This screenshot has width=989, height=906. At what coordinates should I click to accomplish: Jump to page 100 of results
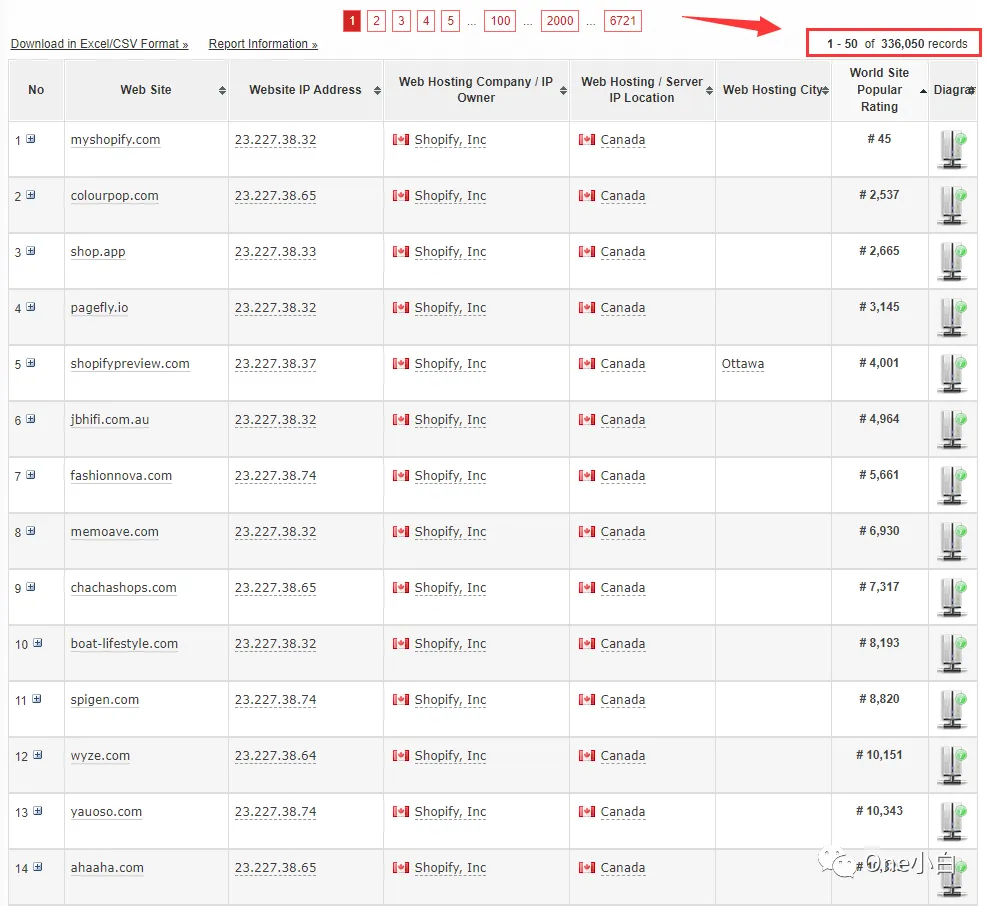[x=500, y=21]
